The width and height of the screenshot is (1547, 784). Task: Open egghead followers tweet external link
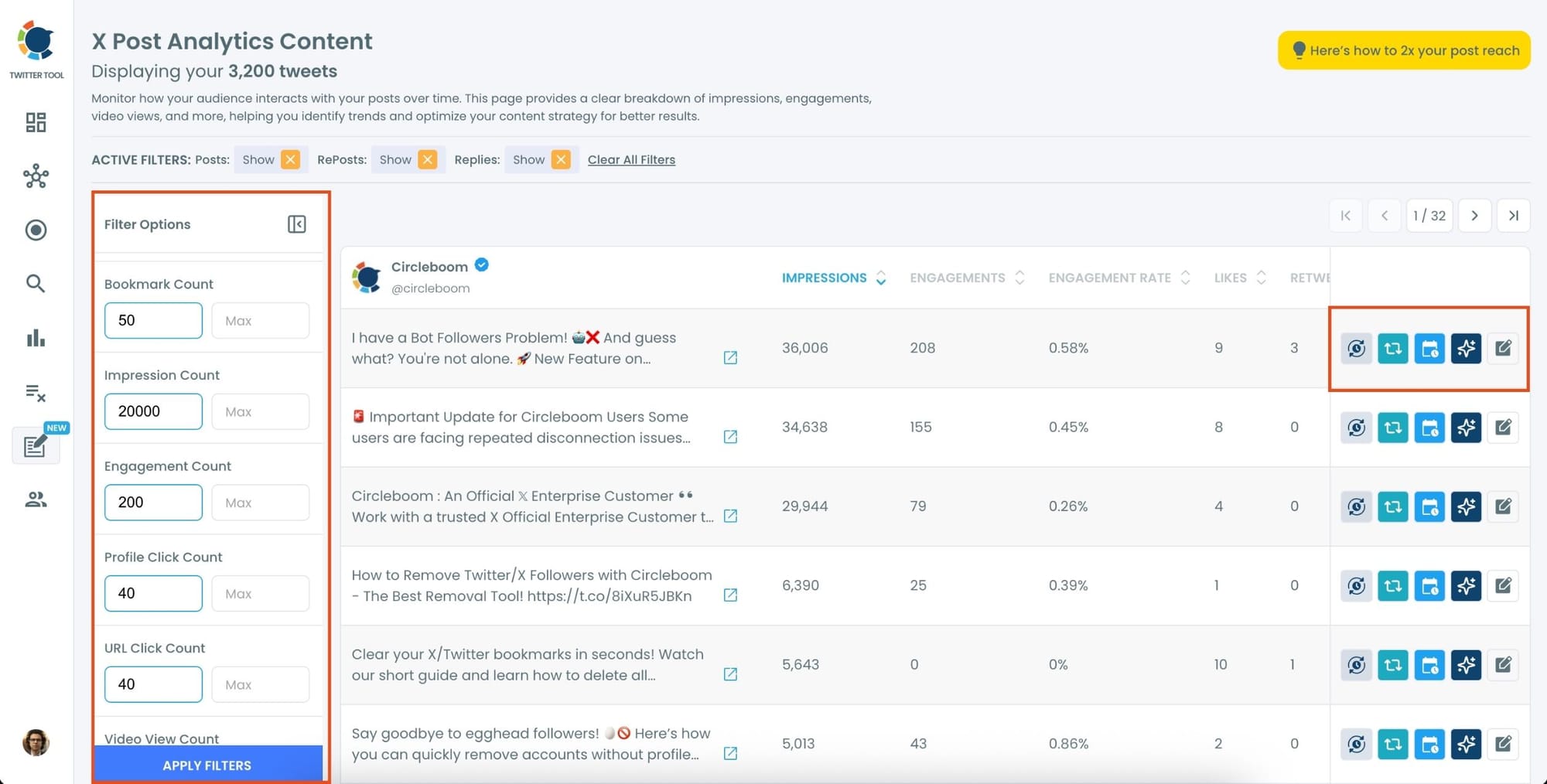730,753
